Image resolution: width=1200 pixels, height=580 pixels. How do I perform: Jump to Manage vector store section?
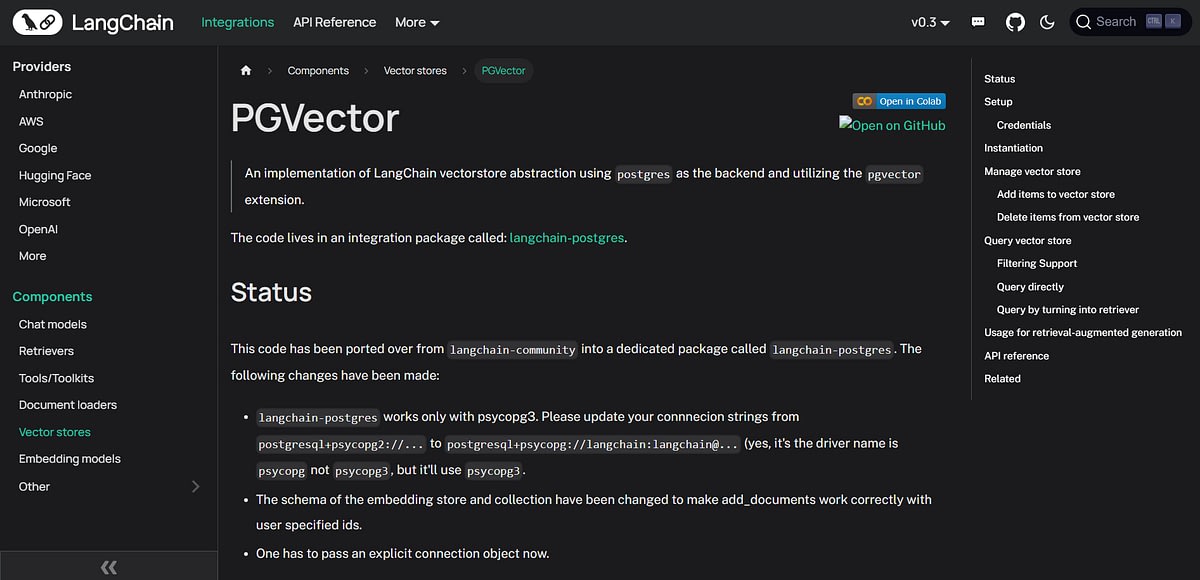1032,172
